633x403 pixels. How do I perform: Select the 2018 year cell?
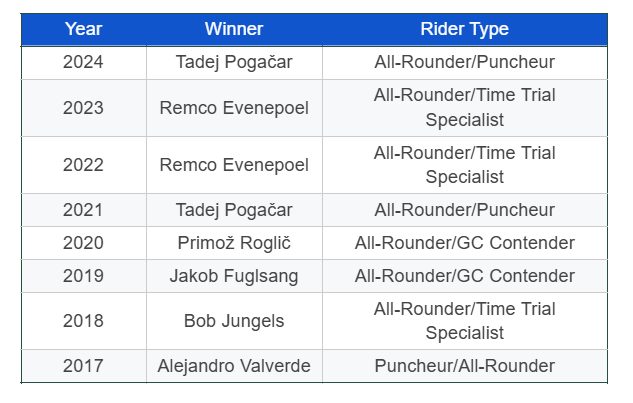coord(84,321)
